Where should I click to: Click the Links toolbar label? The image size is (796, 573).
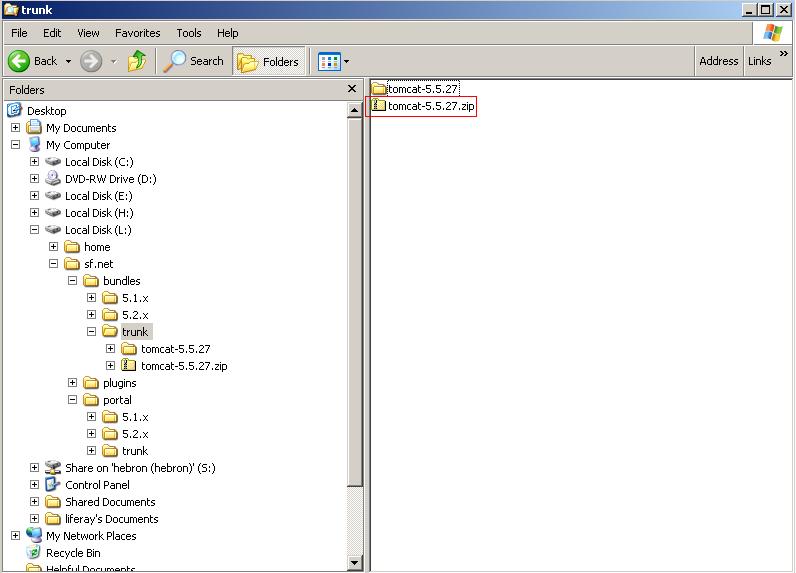coord(759,61)
